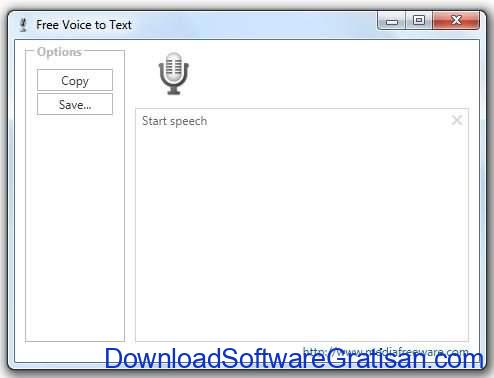Open the Save... dialog

click(75, 104)
